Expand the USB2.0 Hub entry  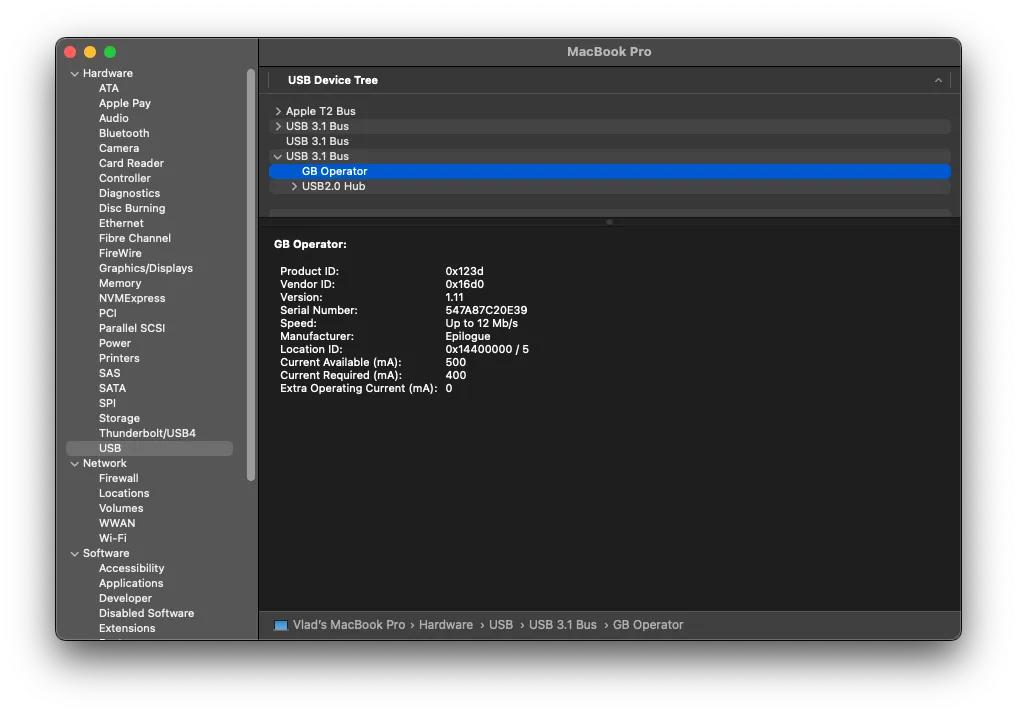[x=295, y=186]
